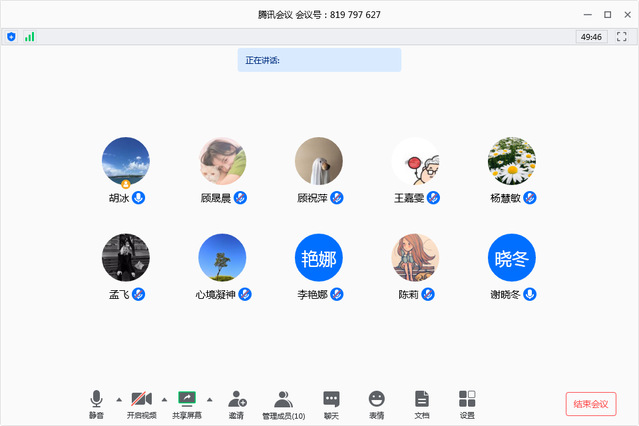Toggle the 静音 mute microphone button
This screenshot has width=639, height=426.
point(97,399)
